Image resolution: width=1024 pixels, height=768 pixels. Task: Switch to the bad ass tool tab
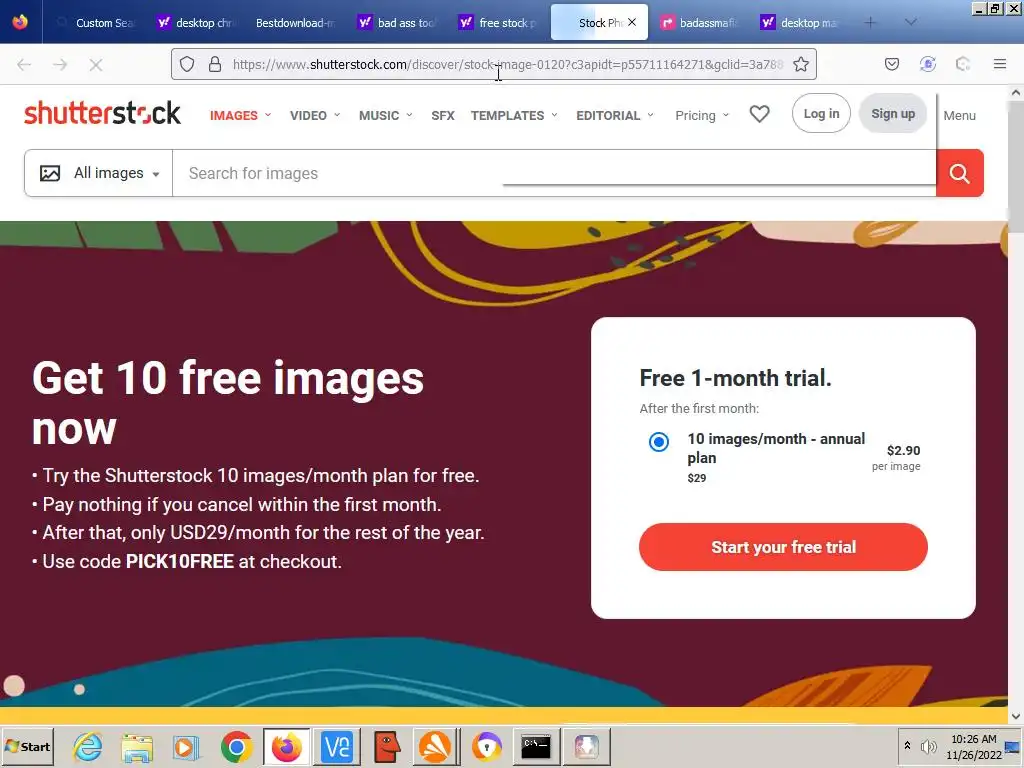(x=397, y=22)
